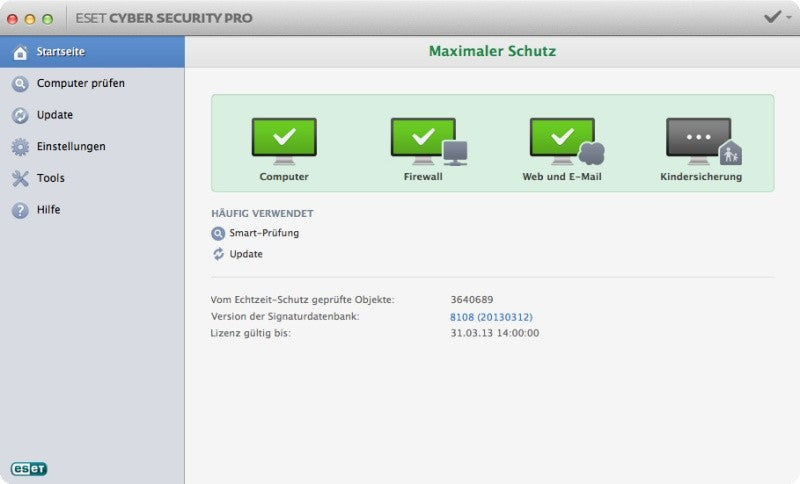Click the HÄUFIG VERWENDET heading
The image size is (800, 484).
pos(262,213)
